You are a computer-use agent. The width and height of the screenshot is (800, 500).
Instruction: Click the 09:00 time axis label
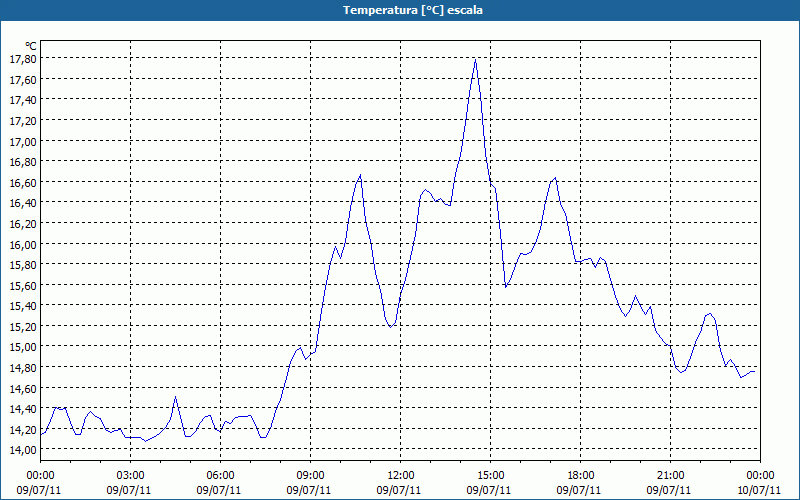tap(310, 476)
